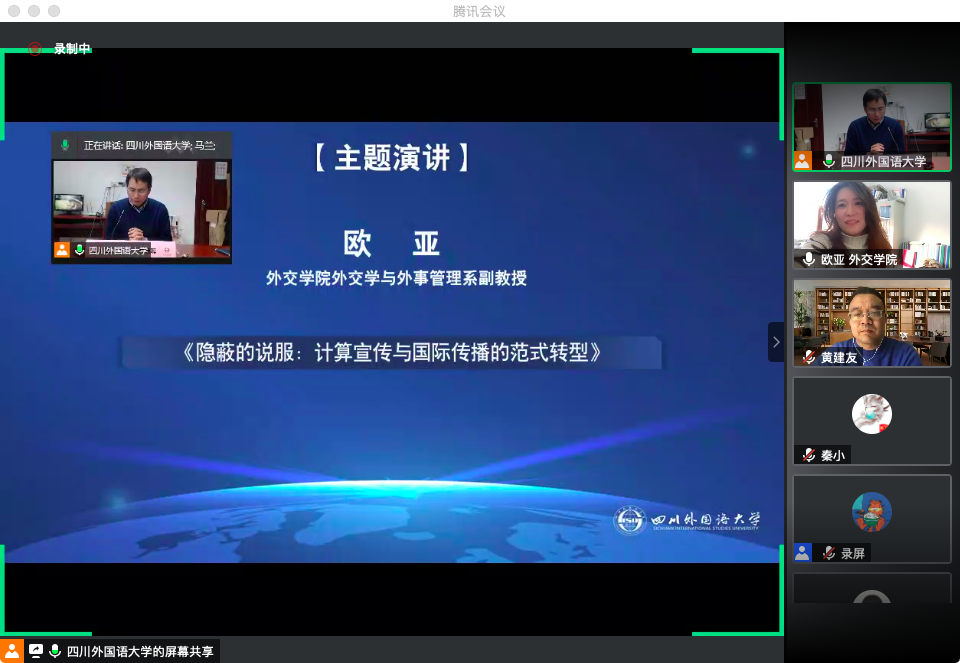Click the red recording indicator icon

pyautogui.click(x=35, y=48)
